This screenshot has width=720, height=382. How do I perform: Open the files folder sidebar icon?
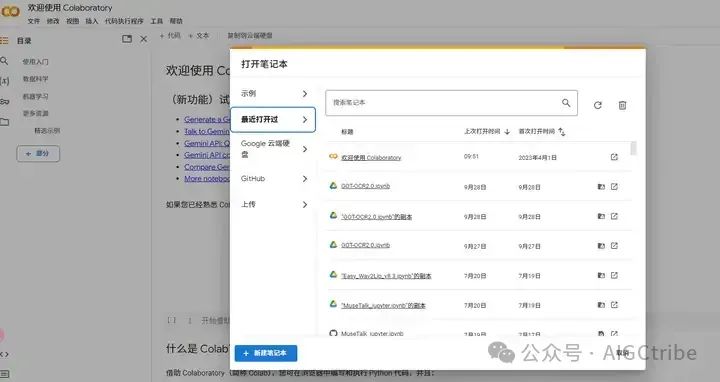(5, 122)
